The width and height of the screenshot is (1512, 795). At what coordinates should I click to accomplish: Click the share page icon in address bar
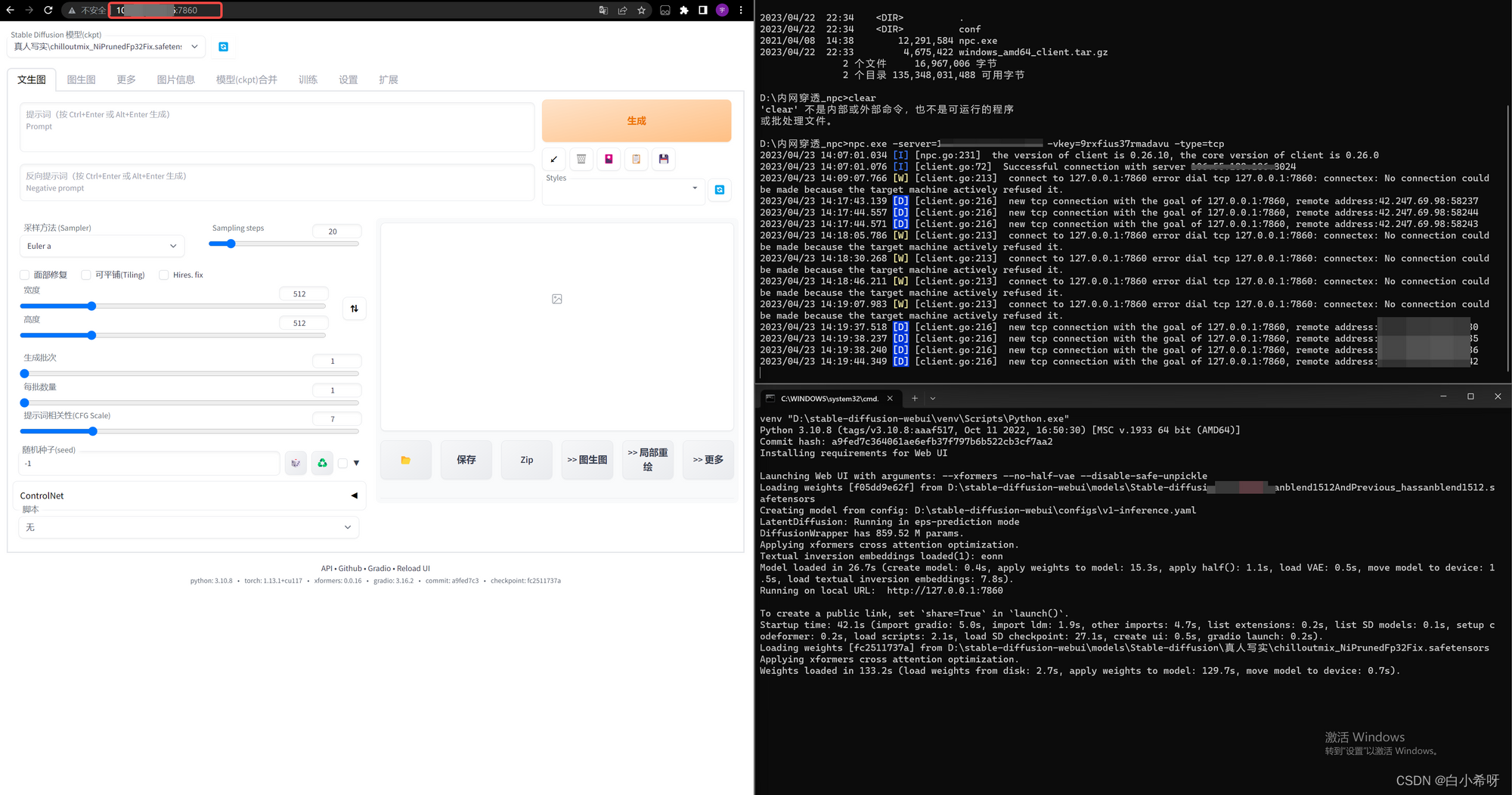622,11
